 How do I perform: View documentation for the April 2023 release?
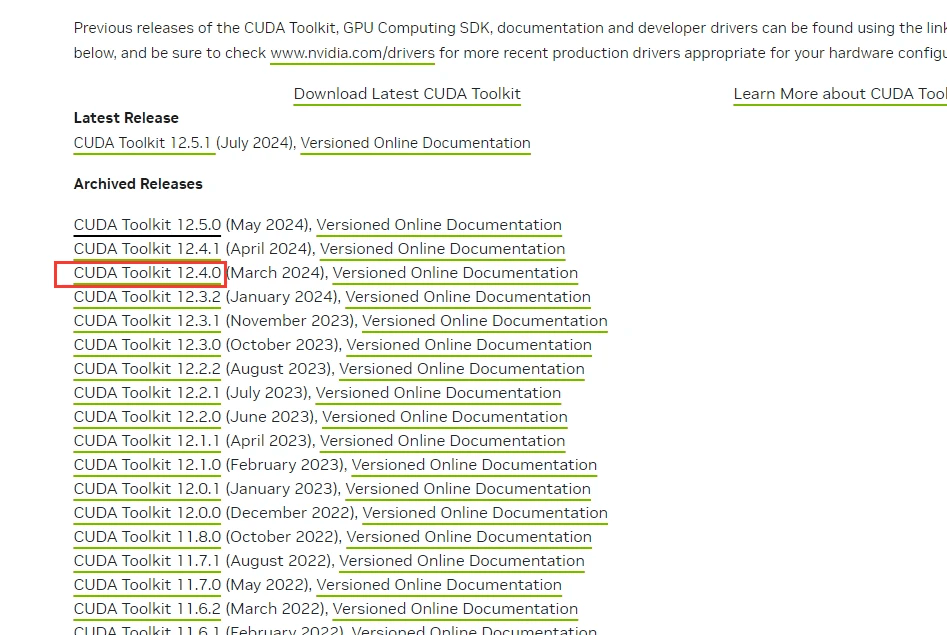coord(442,441)
